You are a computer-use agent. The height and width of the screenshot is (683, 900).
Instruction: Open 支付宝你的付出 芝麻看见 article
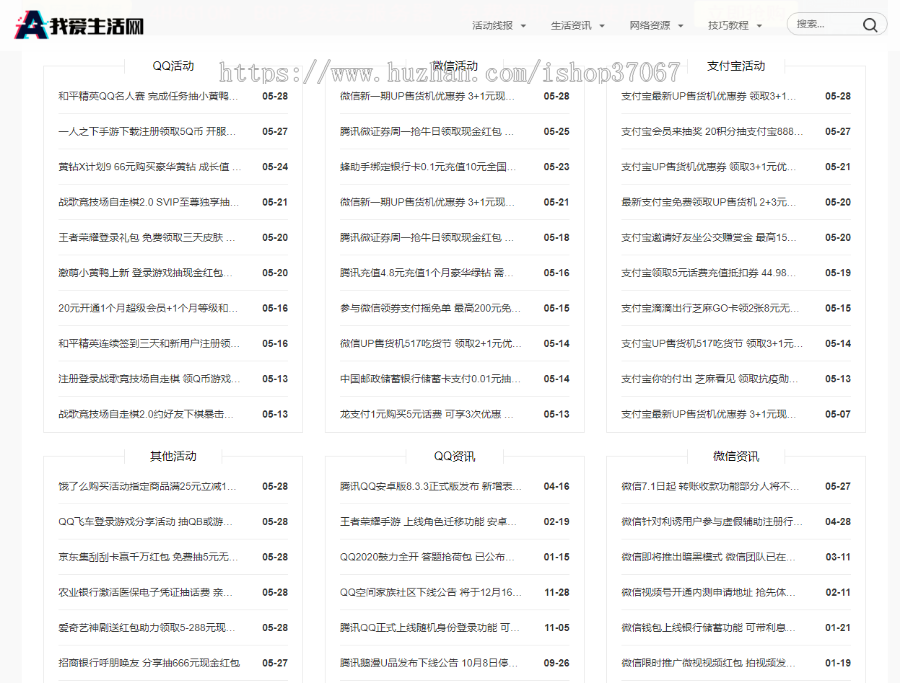tap(709, 379)
